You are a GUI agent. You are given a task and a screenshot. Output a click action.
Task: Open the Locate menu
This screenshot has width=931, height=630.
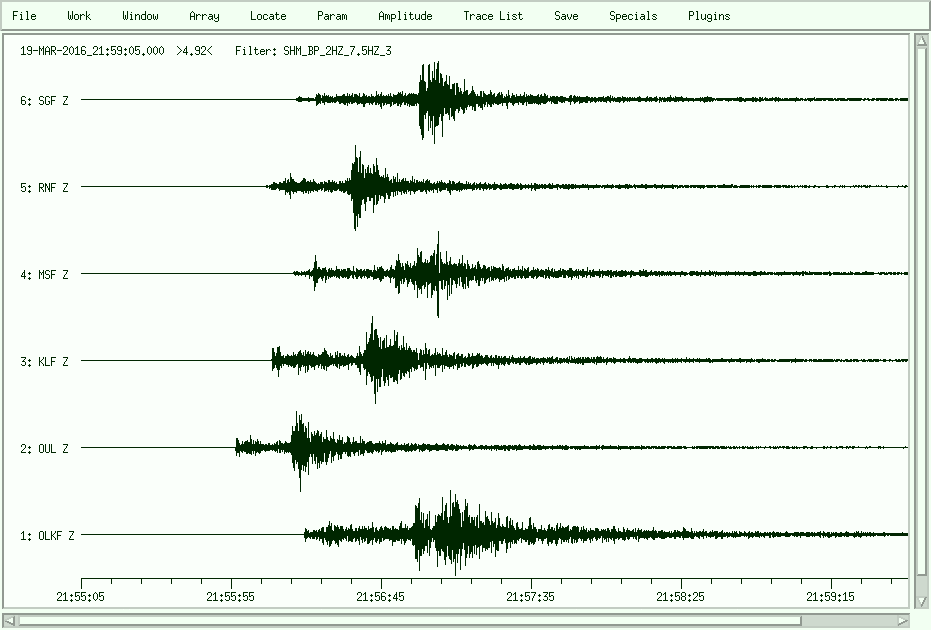pyautogui.click(x=268, y=16)
